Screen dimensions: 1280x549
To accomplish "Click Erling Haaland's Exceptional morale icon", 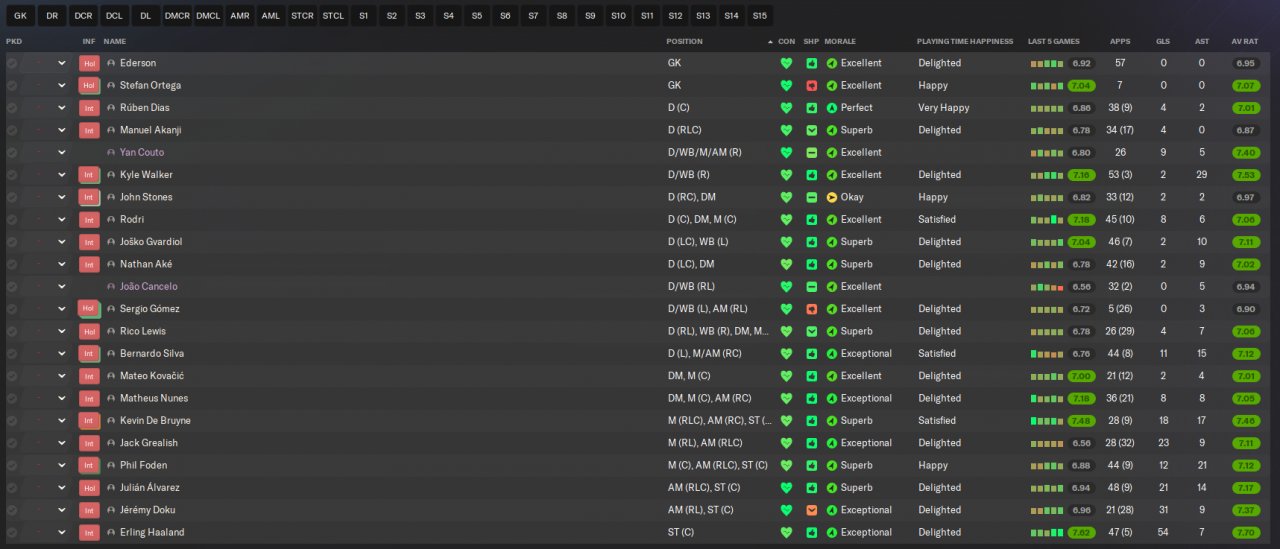I will coord(832,532).
